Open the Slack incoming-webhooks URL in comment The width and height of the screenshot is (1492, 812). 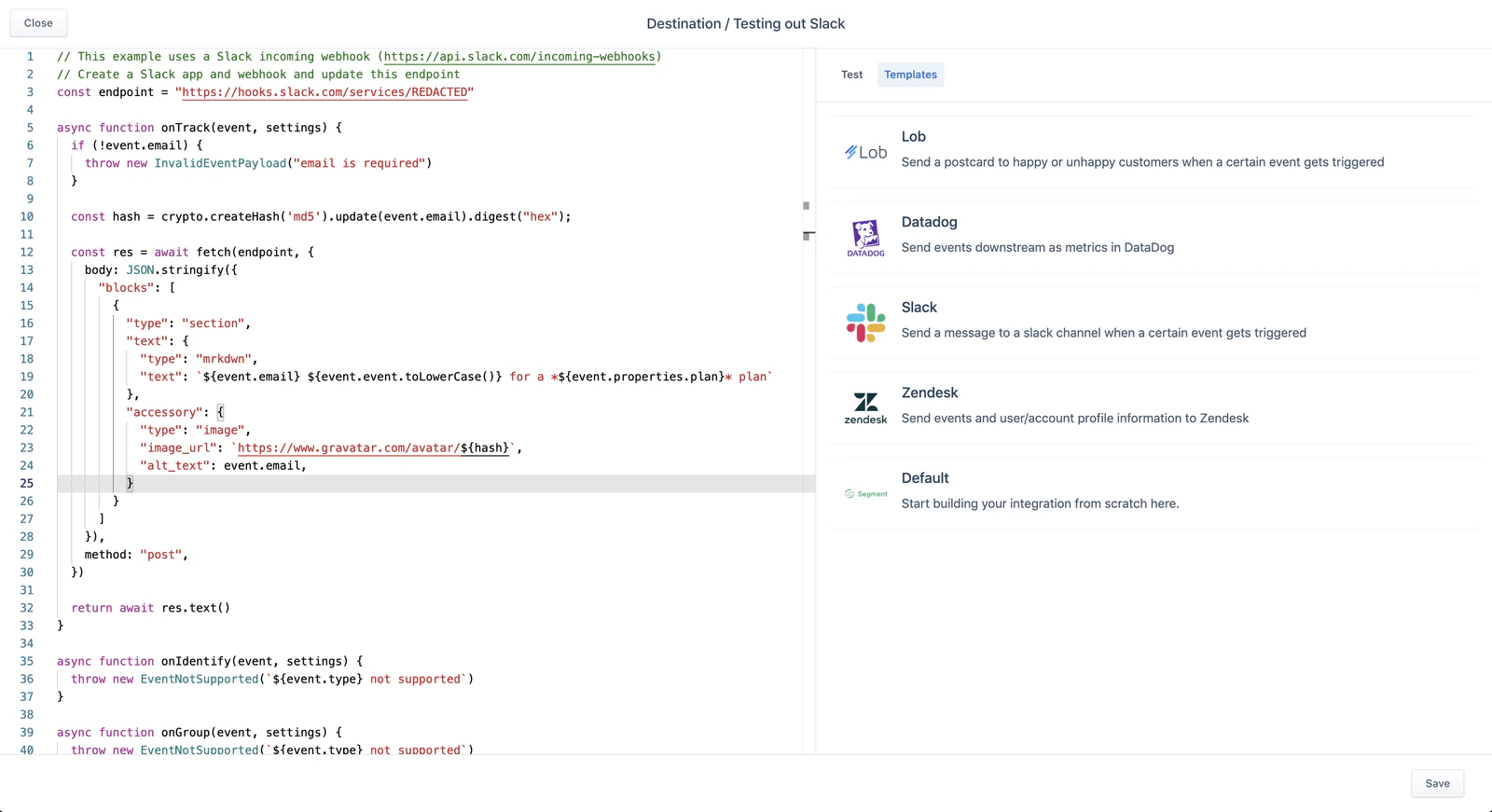click(519, 57)
